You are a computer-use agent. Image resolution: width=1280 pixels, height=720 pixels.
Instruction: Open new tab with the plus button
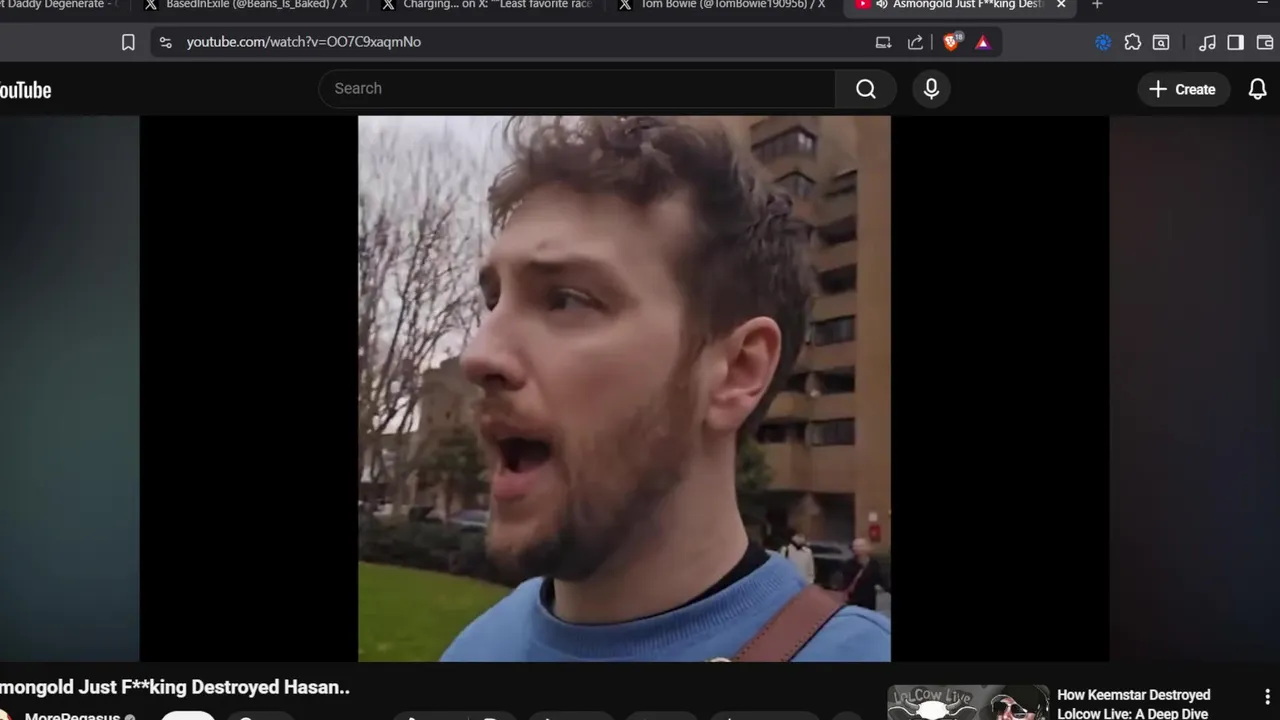click(x=1097, y=5)
